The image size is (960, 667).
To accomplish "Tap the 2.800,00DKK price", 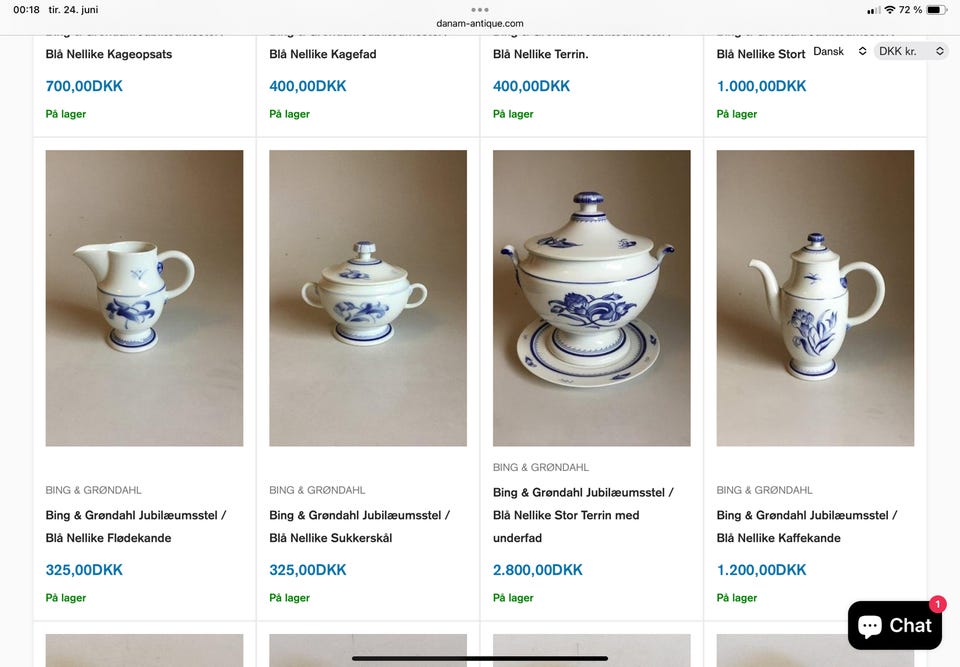I will point(538,570).
